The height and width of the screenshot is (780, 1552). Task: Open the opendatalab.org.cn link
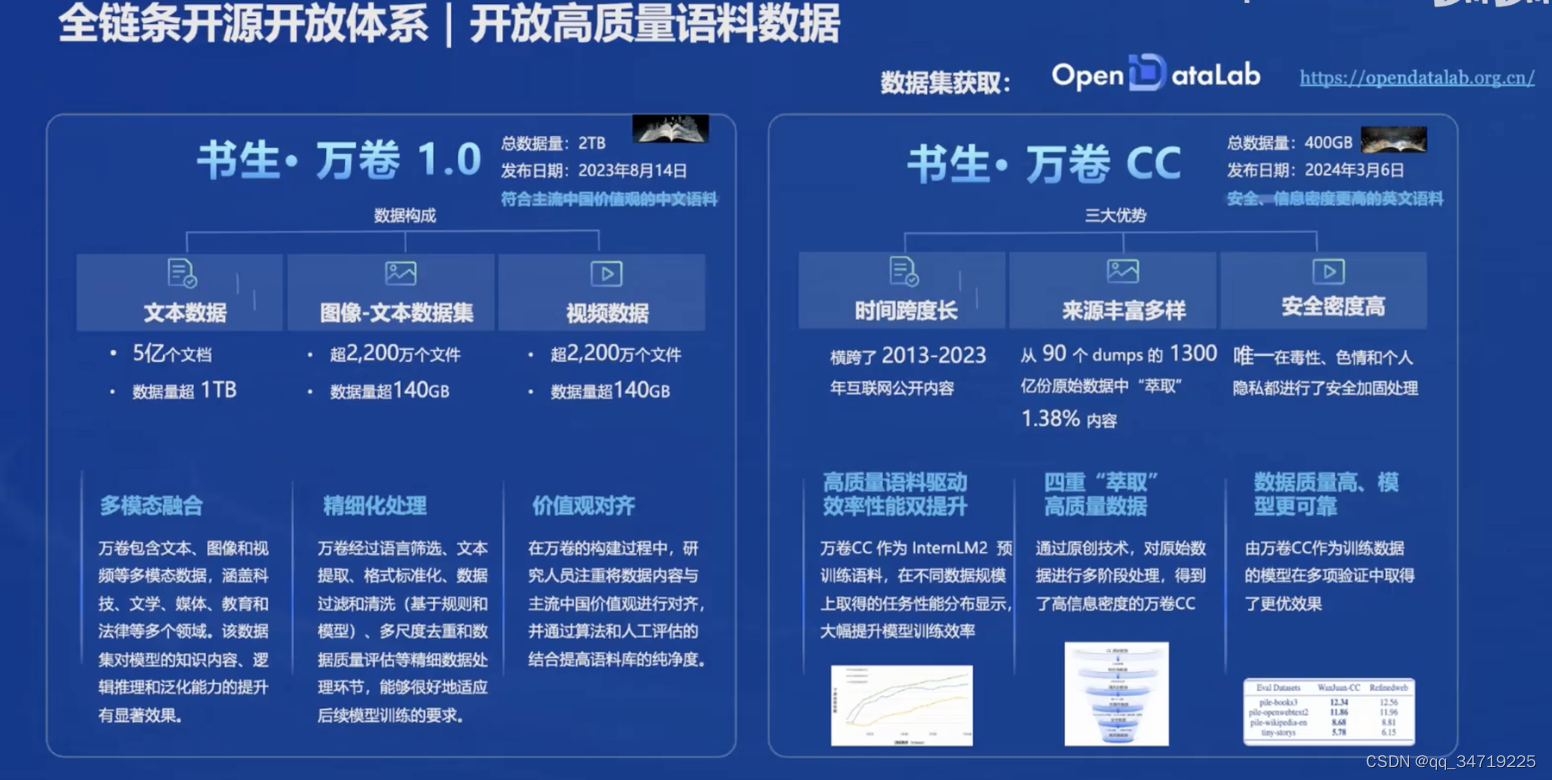(1417, 78)
